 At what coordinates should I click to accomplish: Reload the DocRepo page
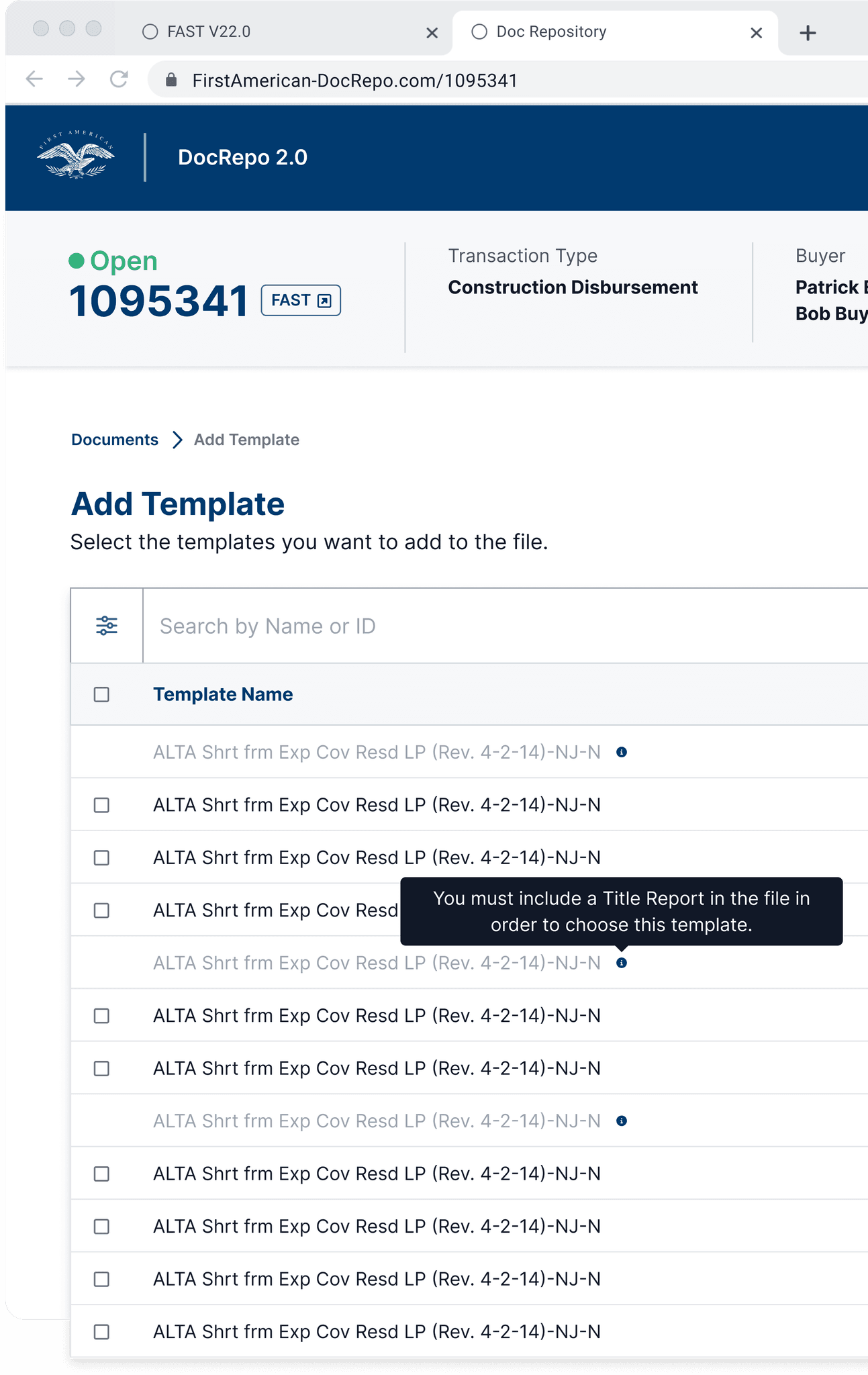coord(119,79)
